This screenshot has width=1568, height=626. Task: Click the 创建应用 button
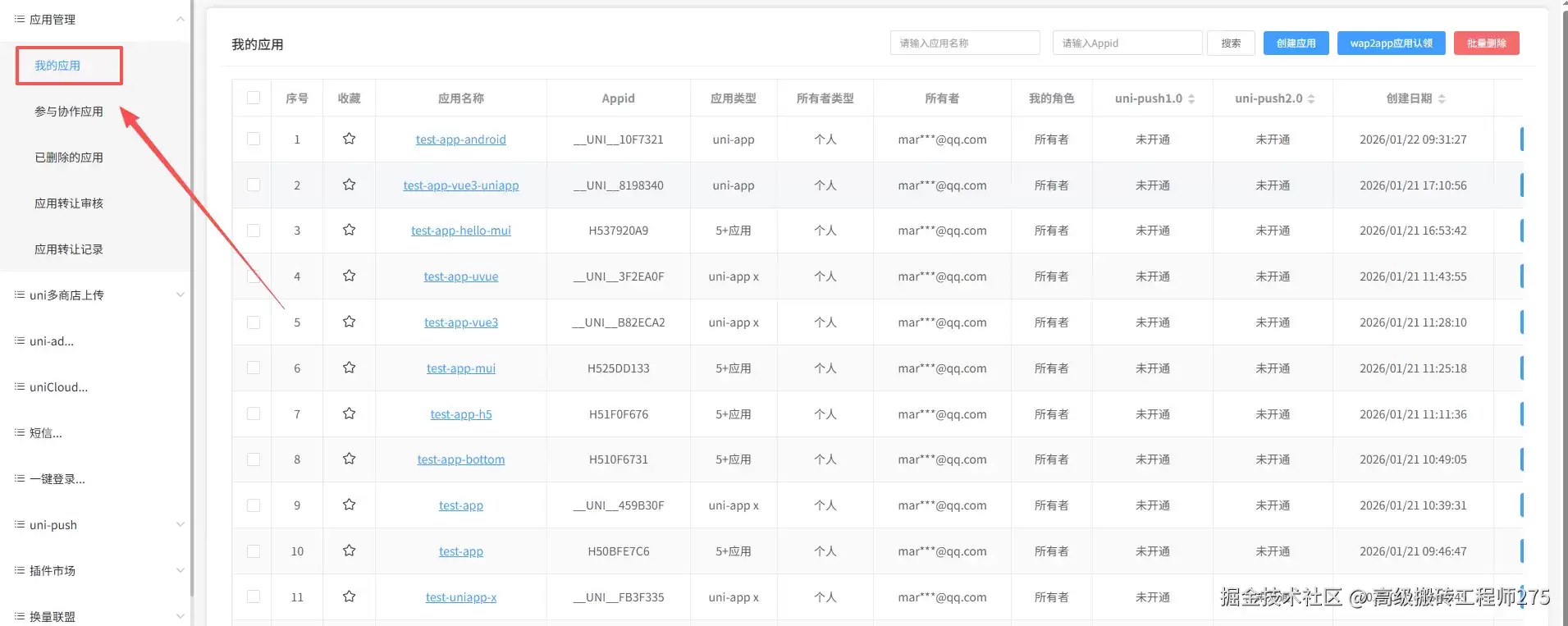(x=1296, y=43)
